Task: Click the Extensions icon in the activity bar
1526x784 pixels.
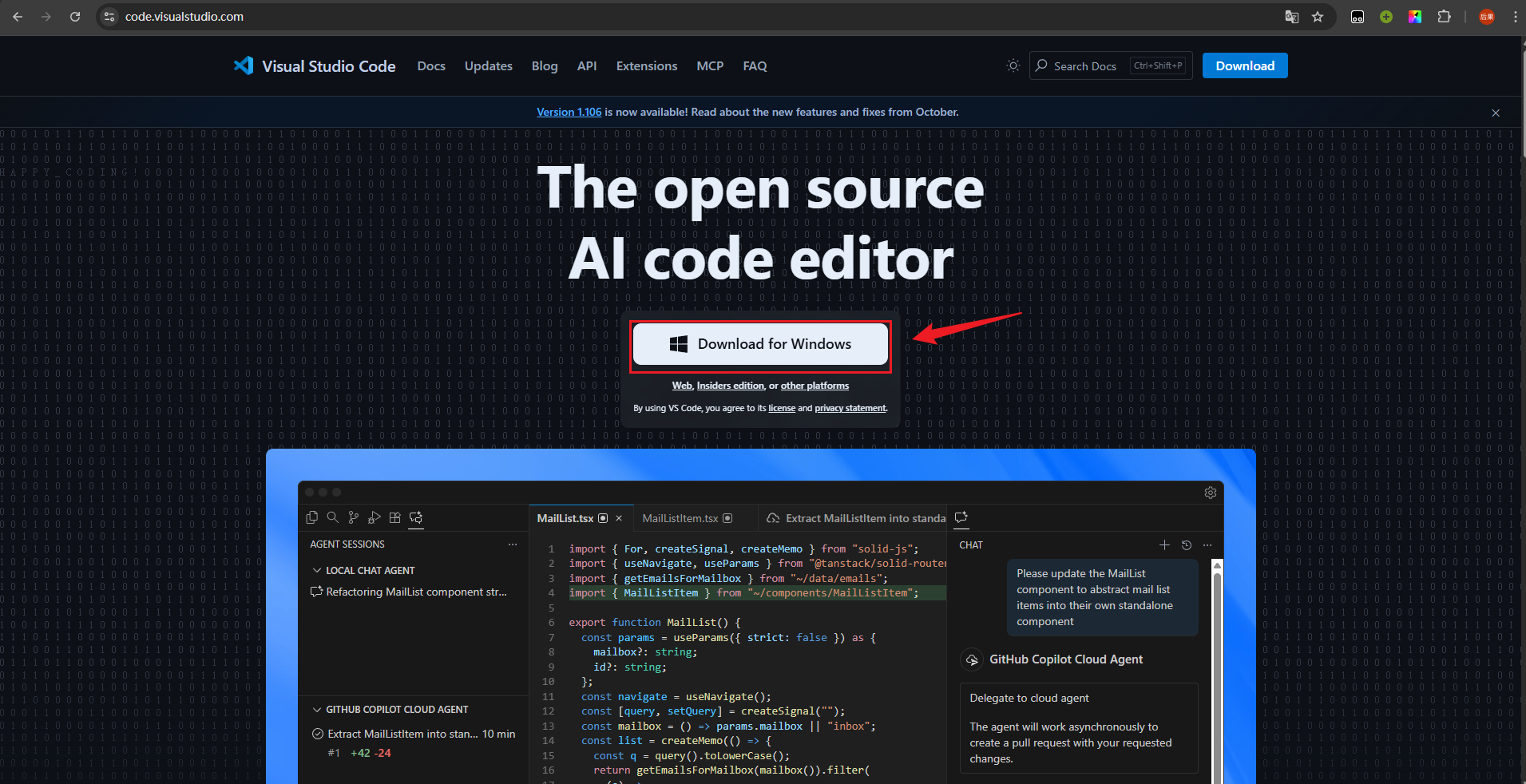Action: (x=394, y=517)
